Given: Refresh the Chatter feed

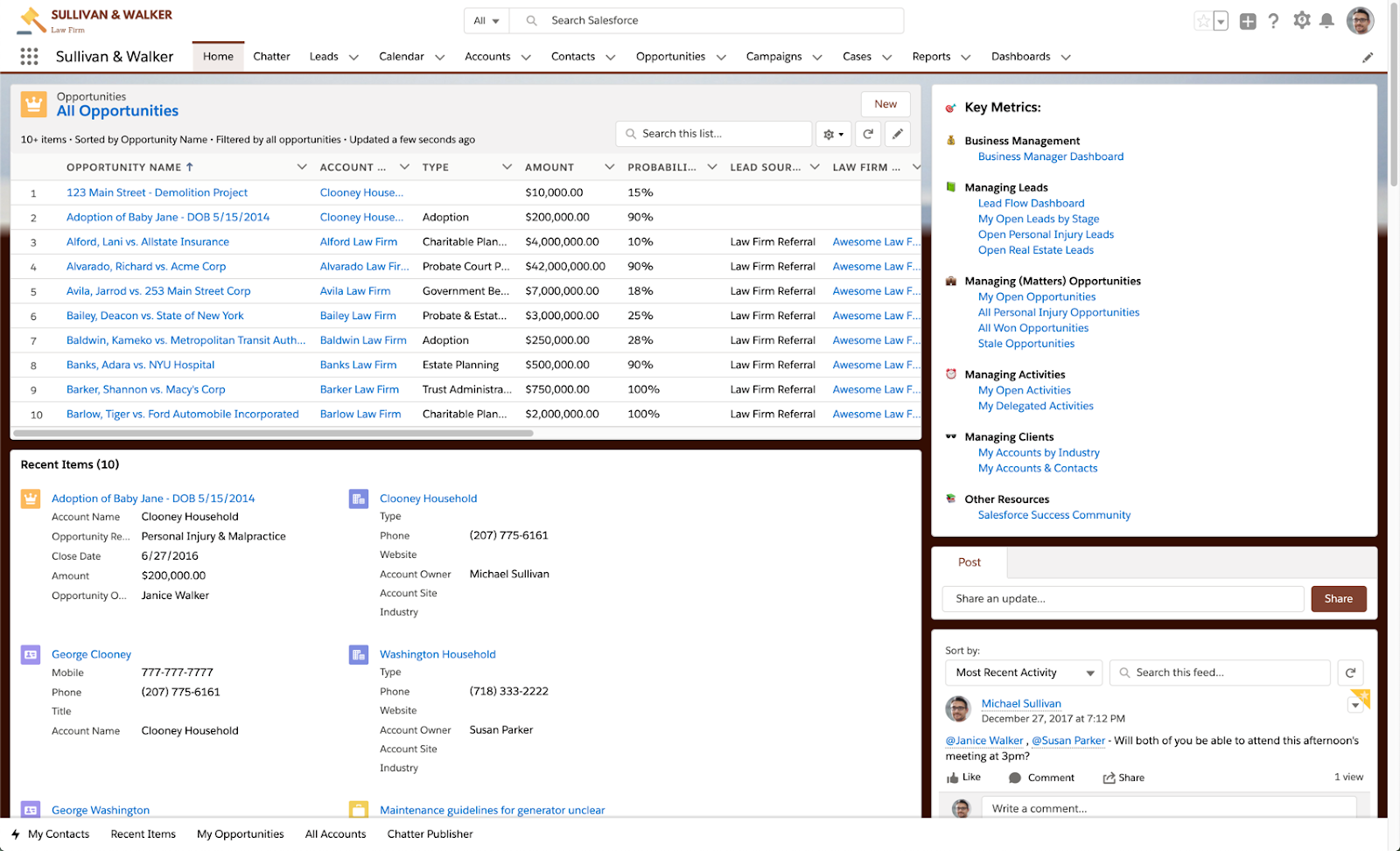Looking at the screenshot, I should click(1350, 673).
